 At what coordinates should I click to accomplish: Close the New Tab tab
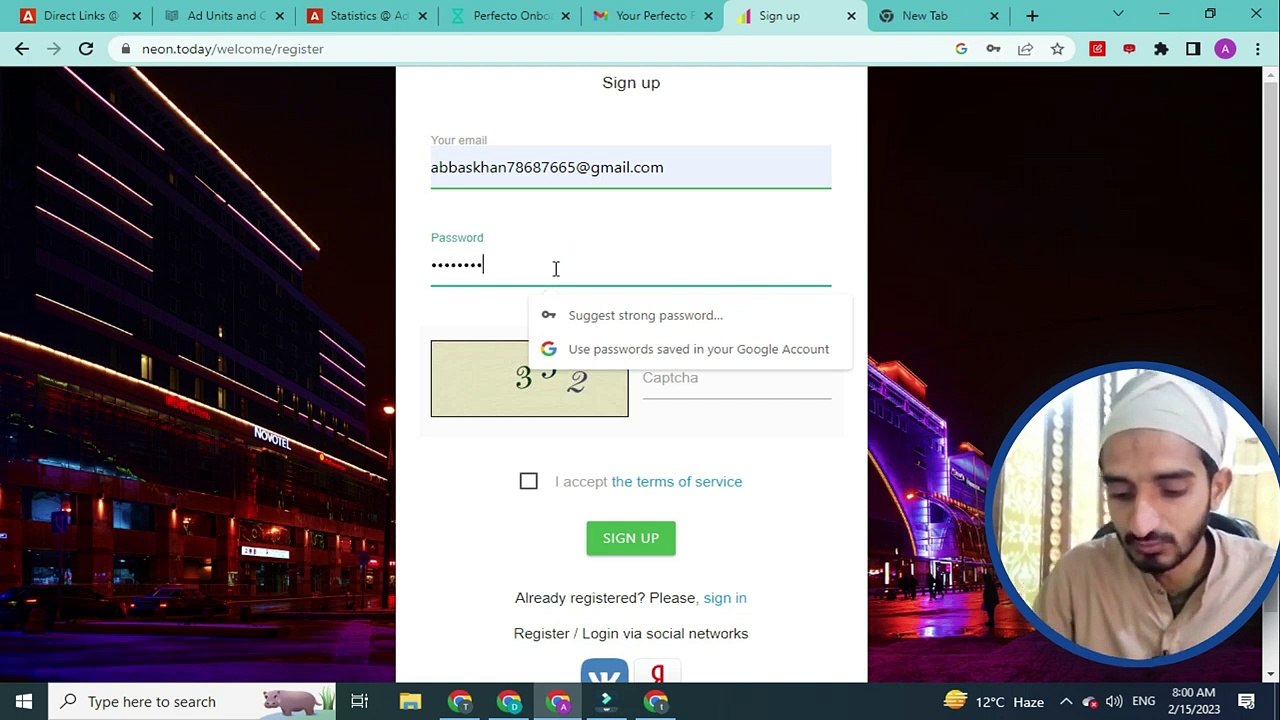pos(994,16)
